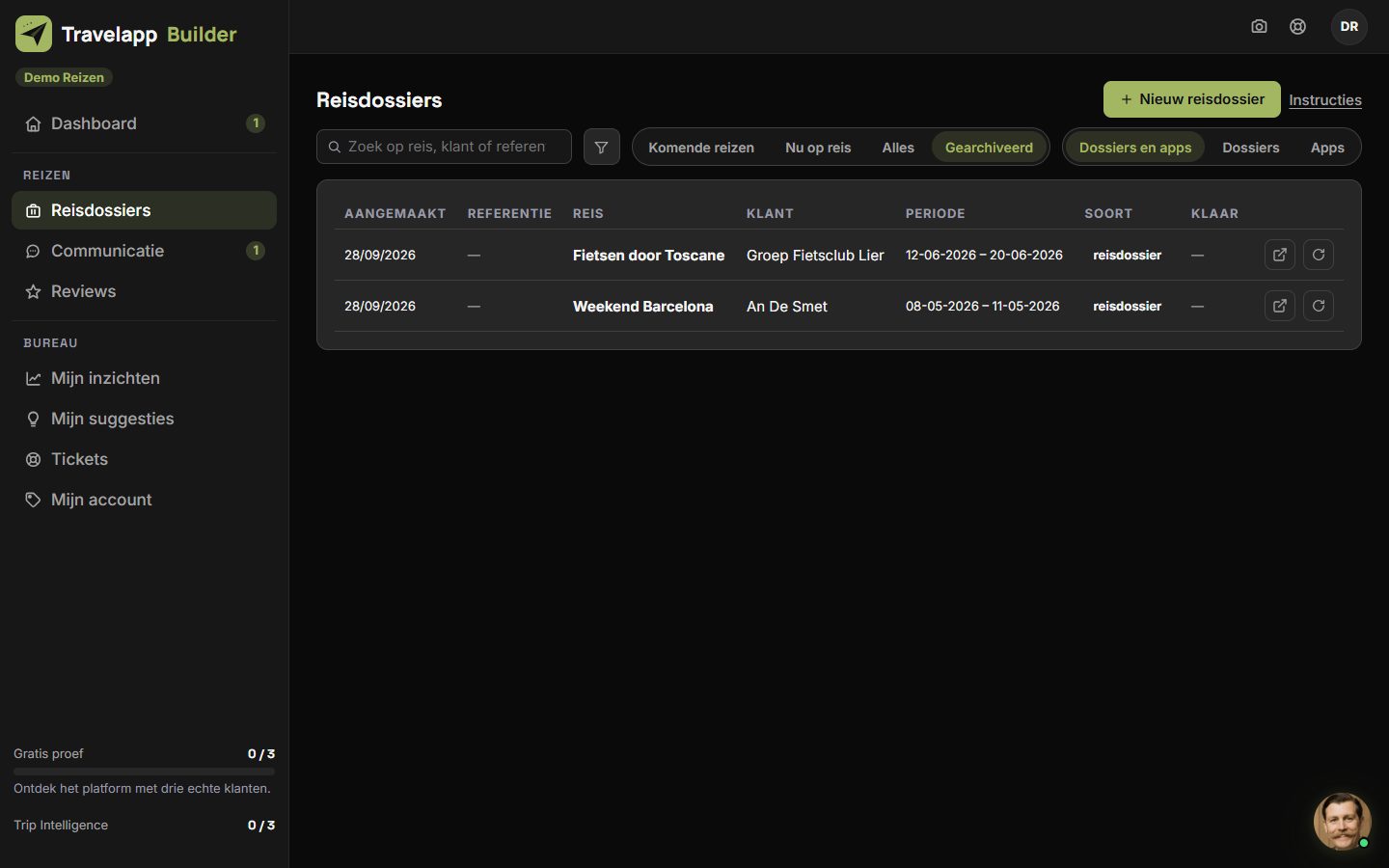Open Tickets in the sidebar
1389x868 pixels.
[x=144, y=459]
